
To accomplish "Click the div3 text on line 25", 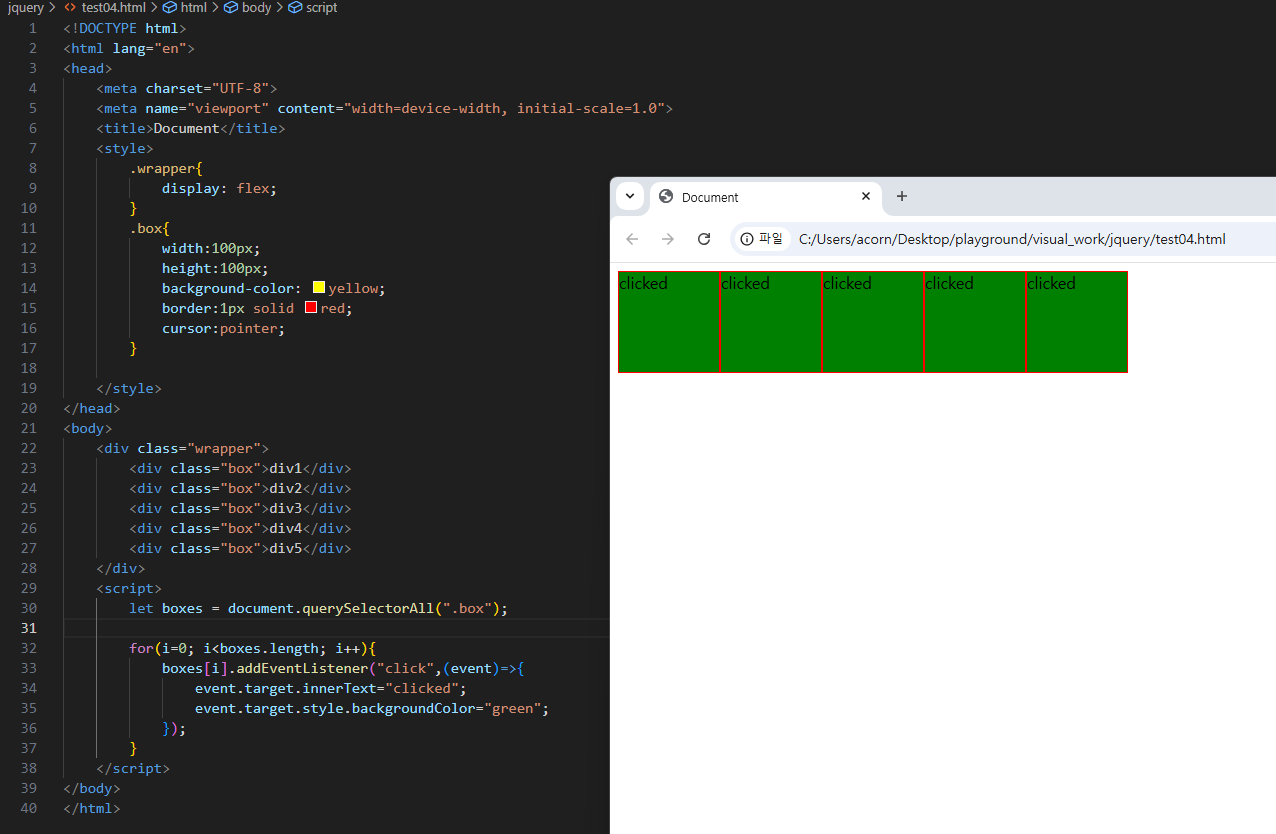I will 286,508.
